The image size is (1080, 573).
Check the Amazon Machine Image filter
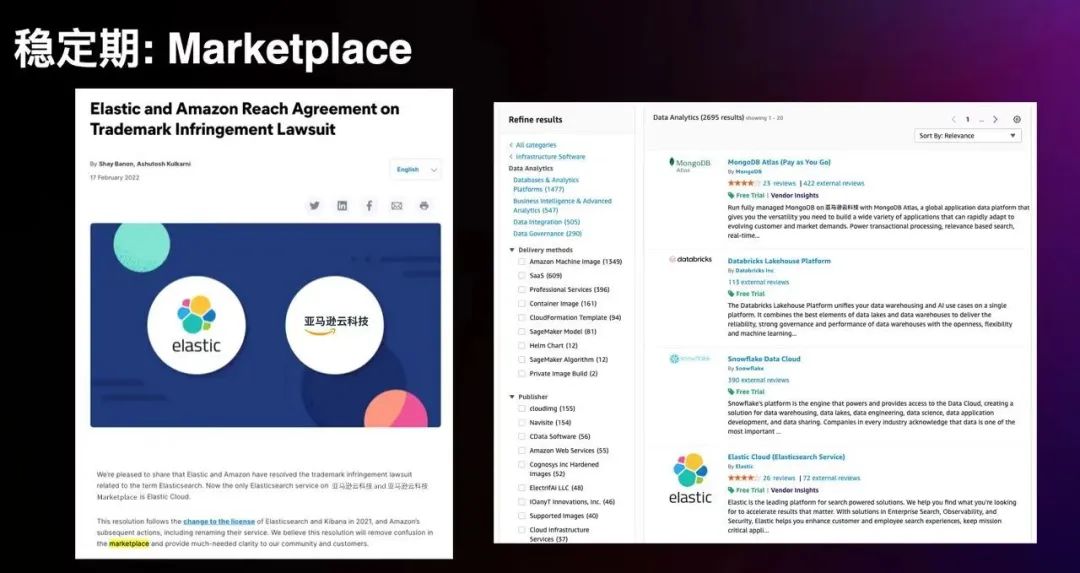pos(522,262)
